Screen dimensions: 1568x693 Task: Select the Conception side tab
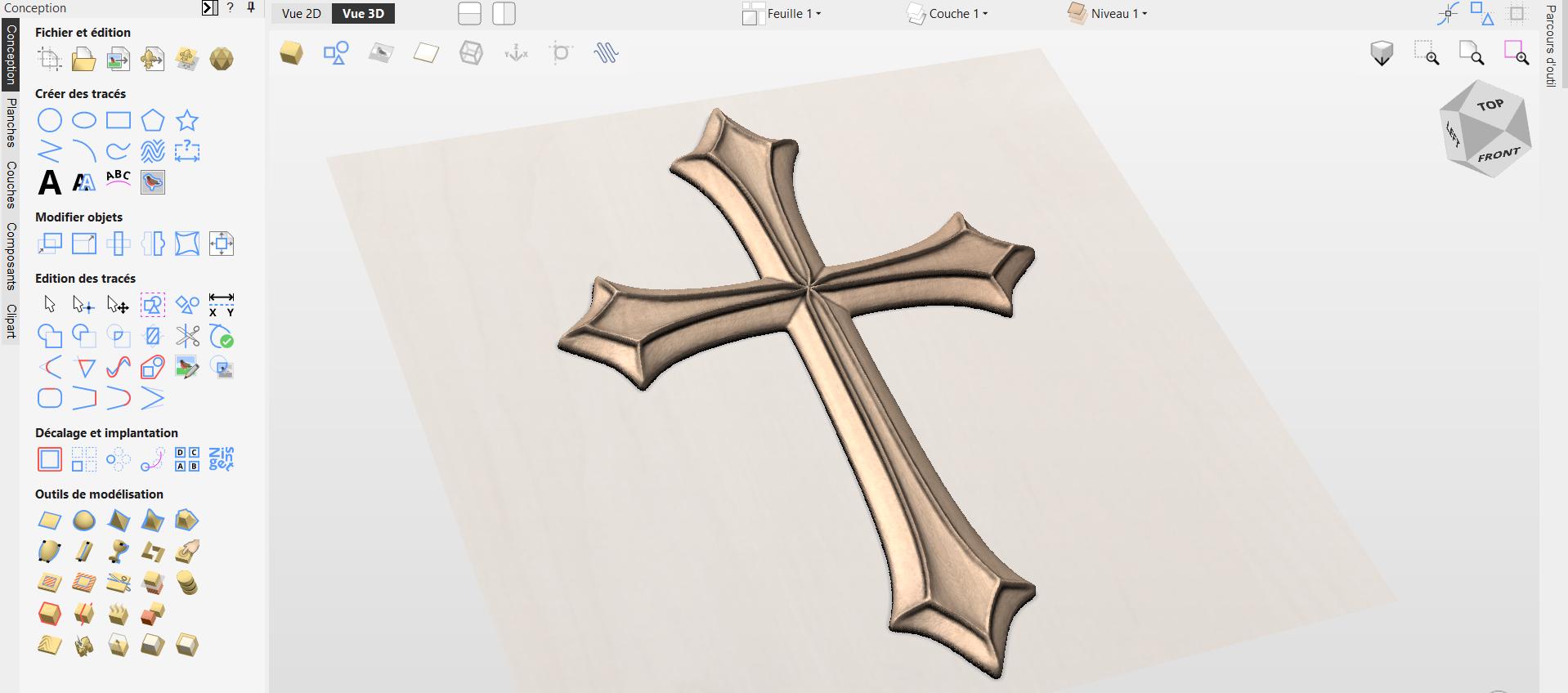coord(11,55)
